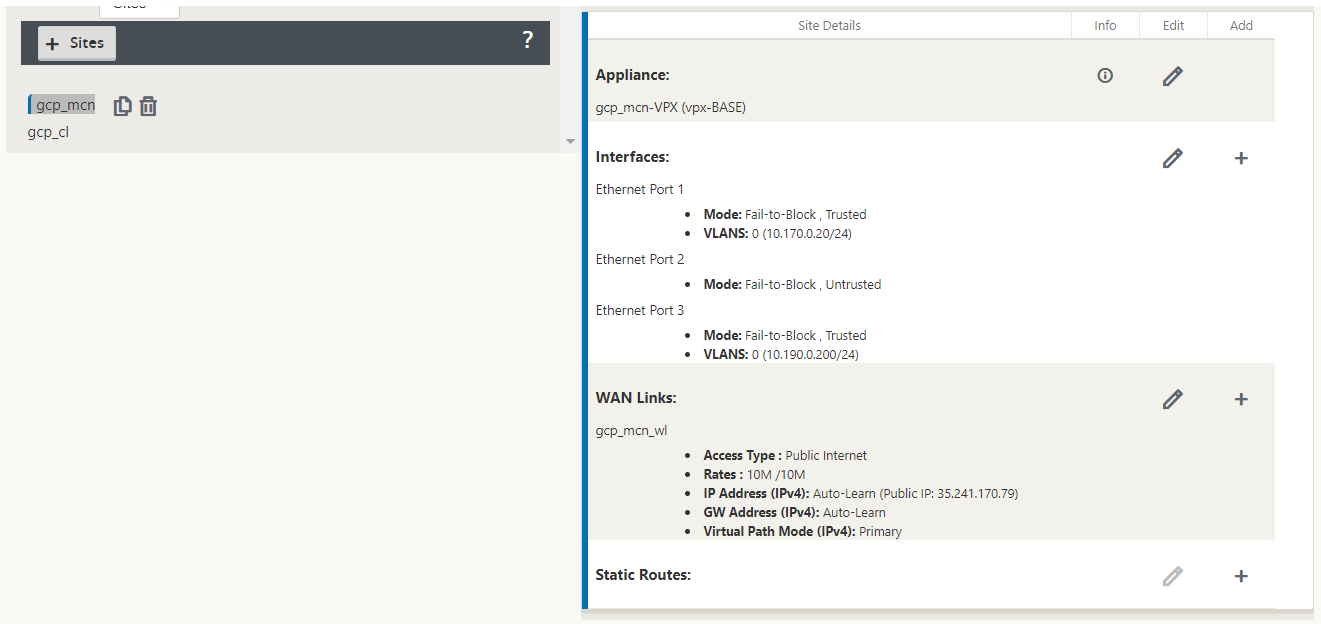Edit the Appliance with pencil icon

coord(1173,75)
